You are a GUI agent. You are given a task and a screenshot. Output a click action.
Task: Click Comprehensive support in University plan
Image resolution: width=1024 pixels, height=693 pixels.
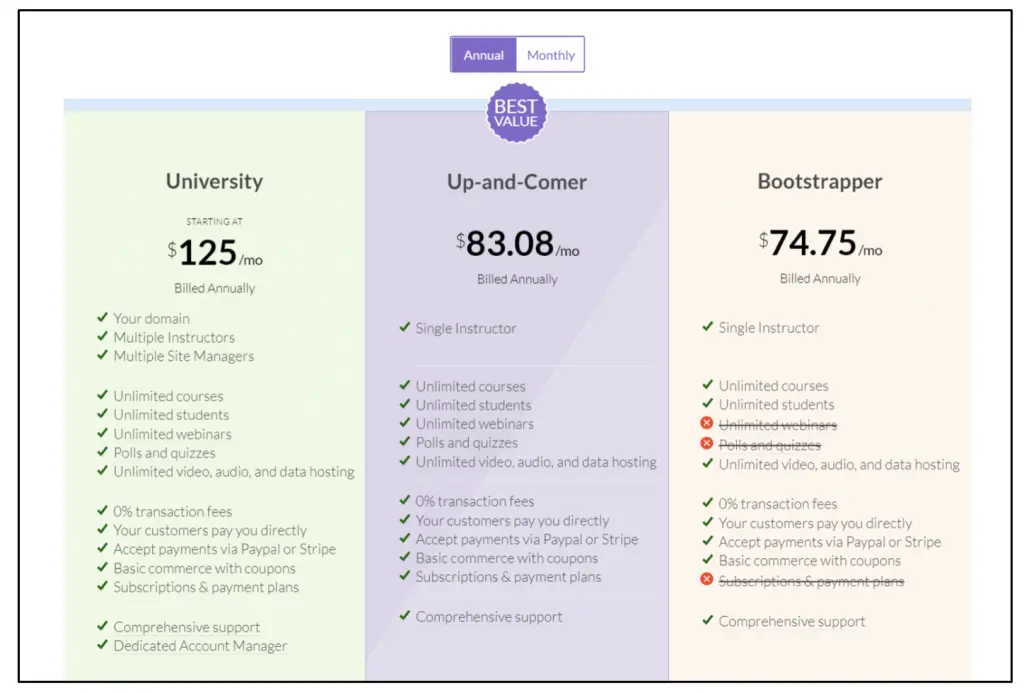pos(186,627)
